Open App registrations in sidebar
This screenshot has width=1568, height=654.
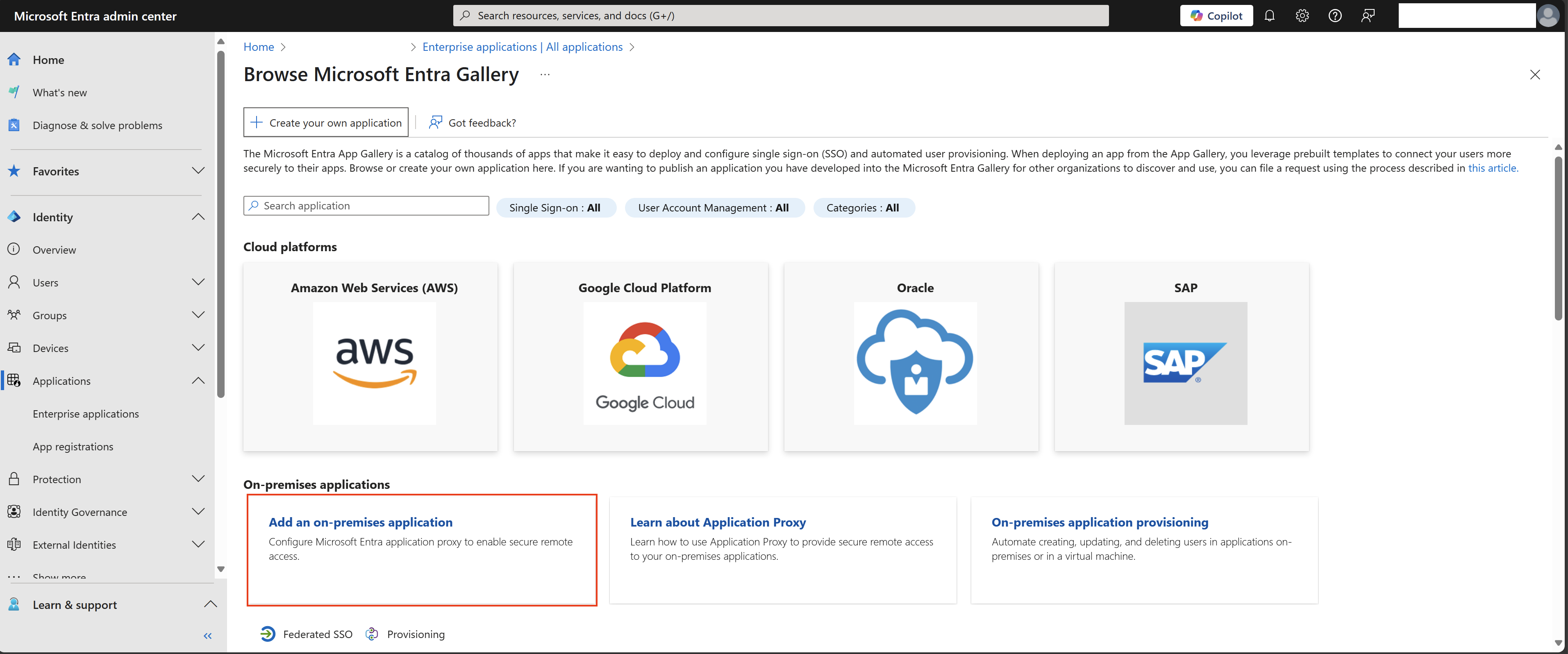73,447
